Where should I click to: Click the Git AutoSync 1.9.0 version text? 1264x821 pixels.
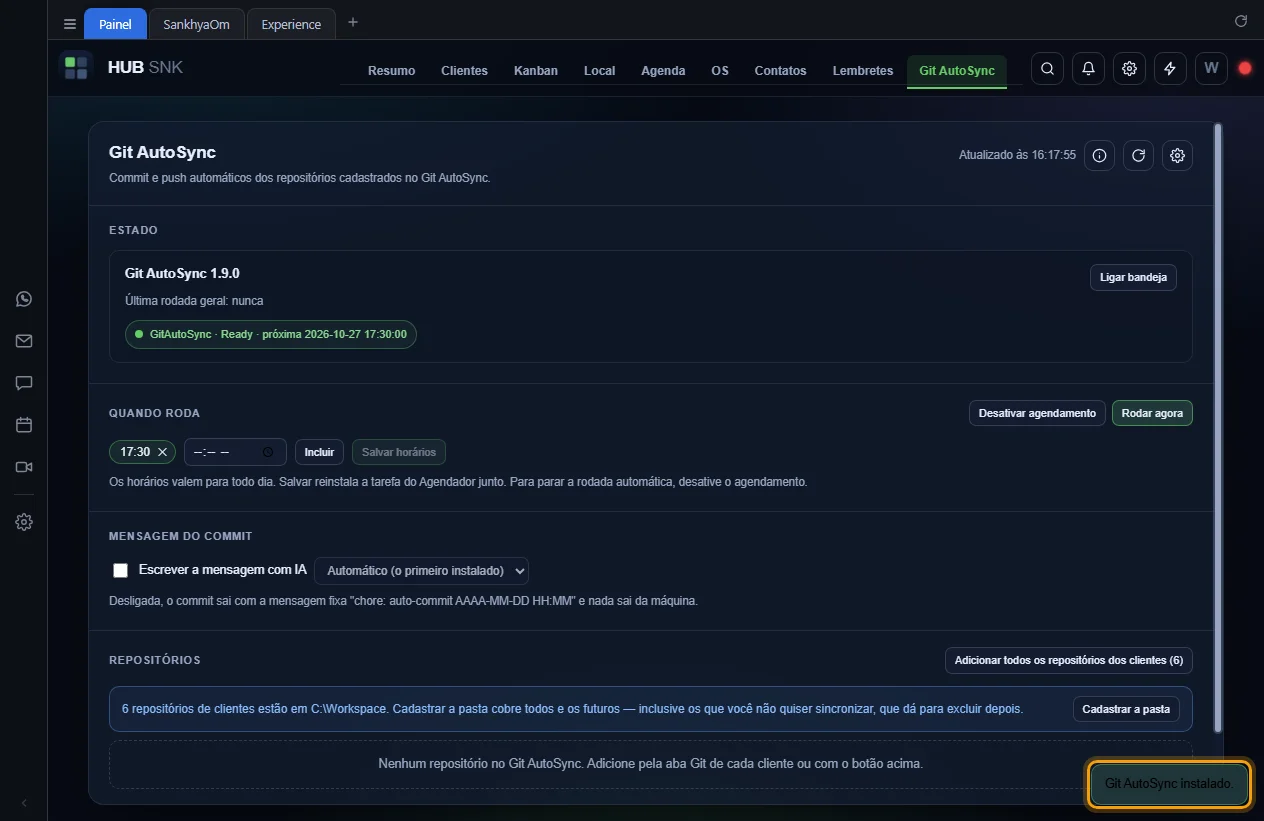pyautogui.click(x=182, y=273)
